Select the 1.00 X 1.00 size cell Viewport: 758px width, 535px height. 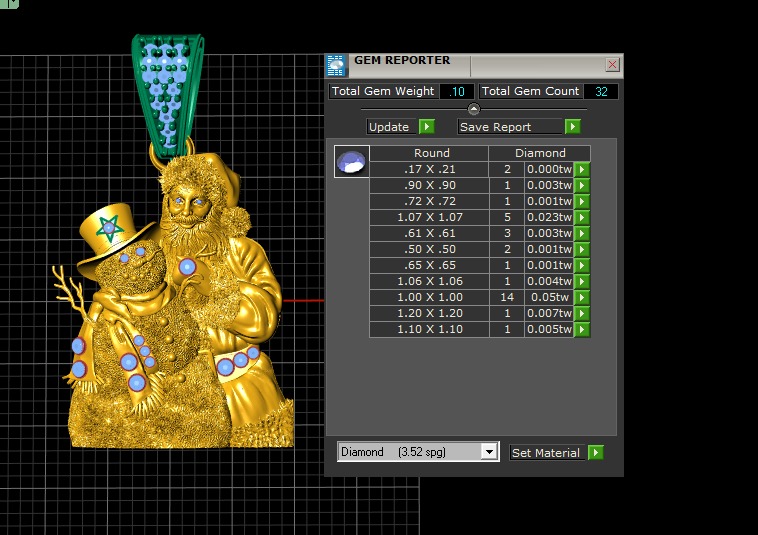click(429, 297)
